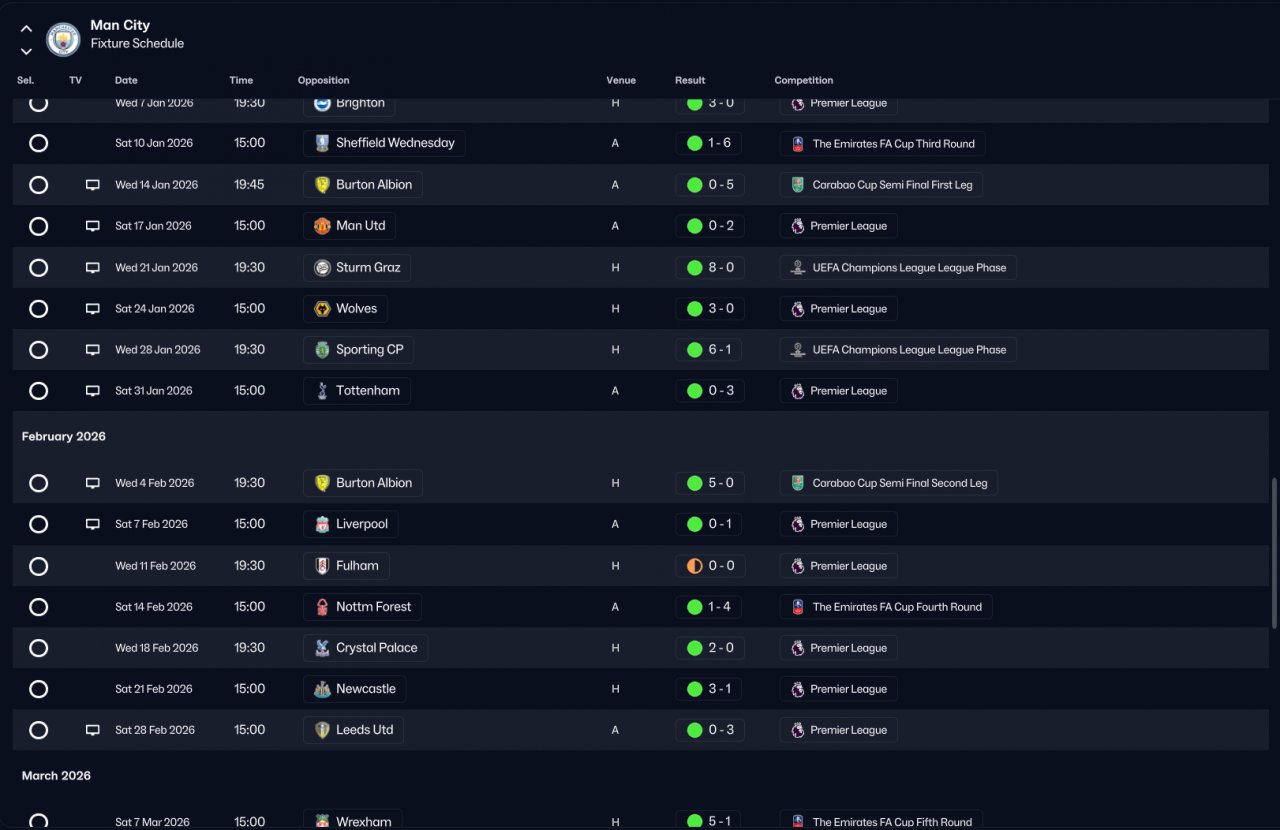Open the Crystal Palace opposition button

(366, 648)
